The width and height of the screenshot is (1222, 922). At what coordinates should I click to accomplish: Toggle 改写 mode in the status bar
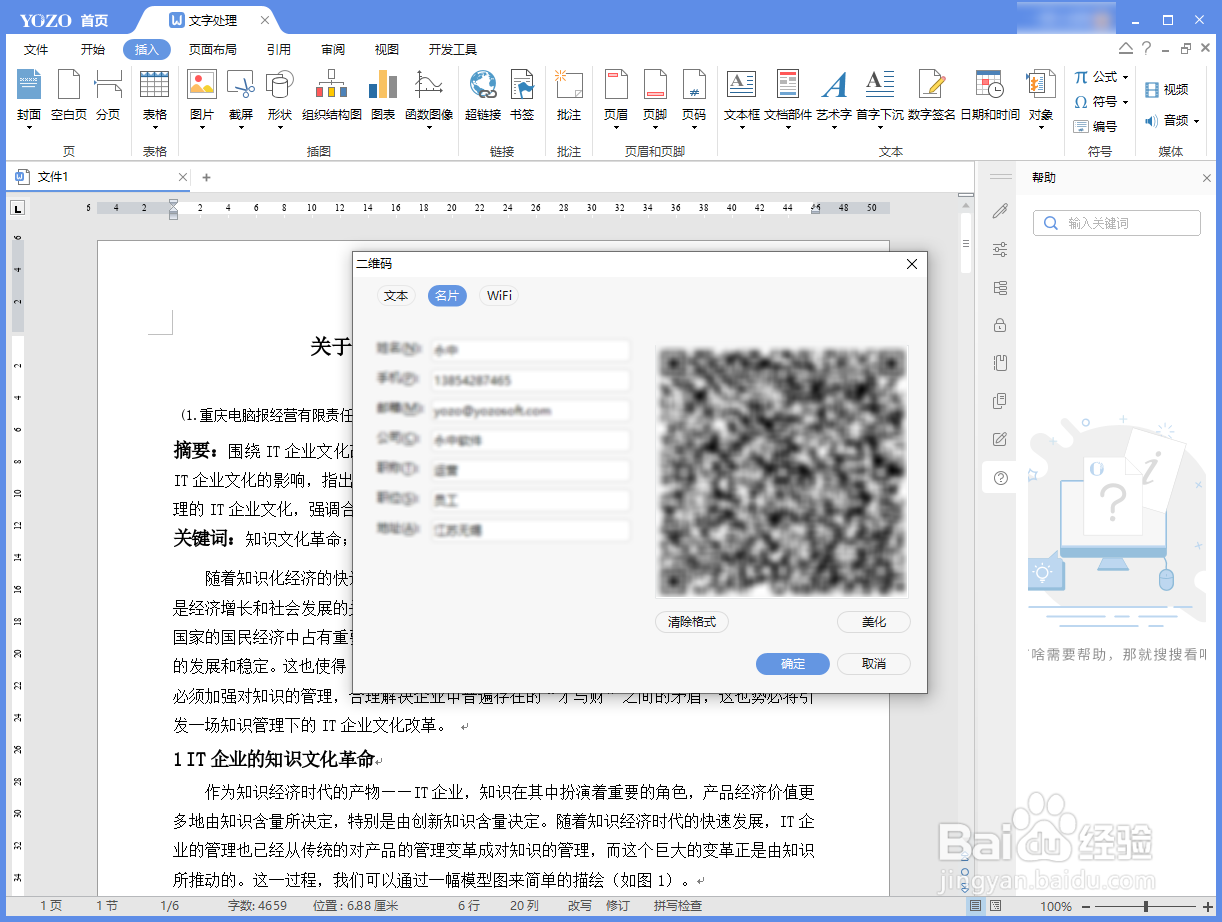click(x=580, y=906)
